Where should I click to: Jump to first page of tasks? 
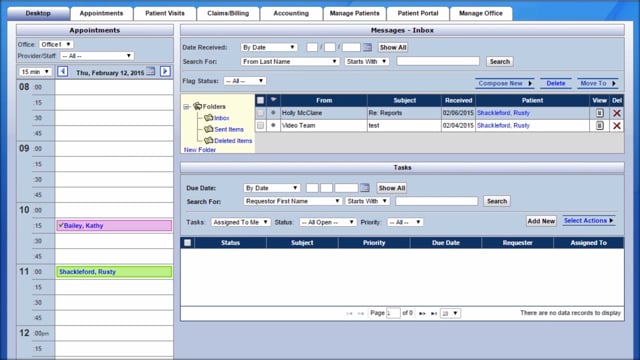pos(349,313)
